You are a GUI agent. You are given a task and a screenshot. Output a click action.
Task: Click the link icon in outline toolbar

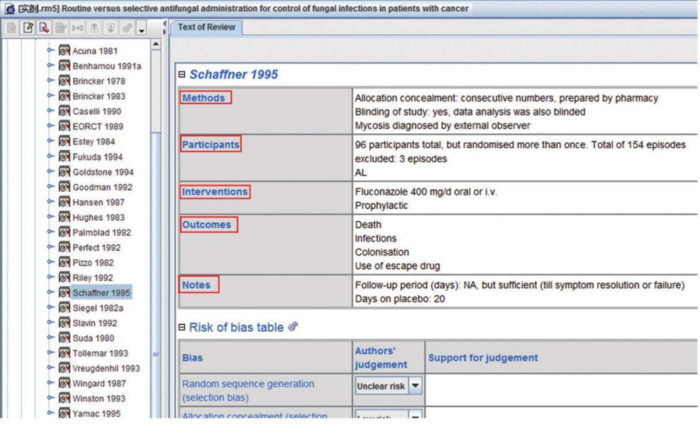click(127, 28)
